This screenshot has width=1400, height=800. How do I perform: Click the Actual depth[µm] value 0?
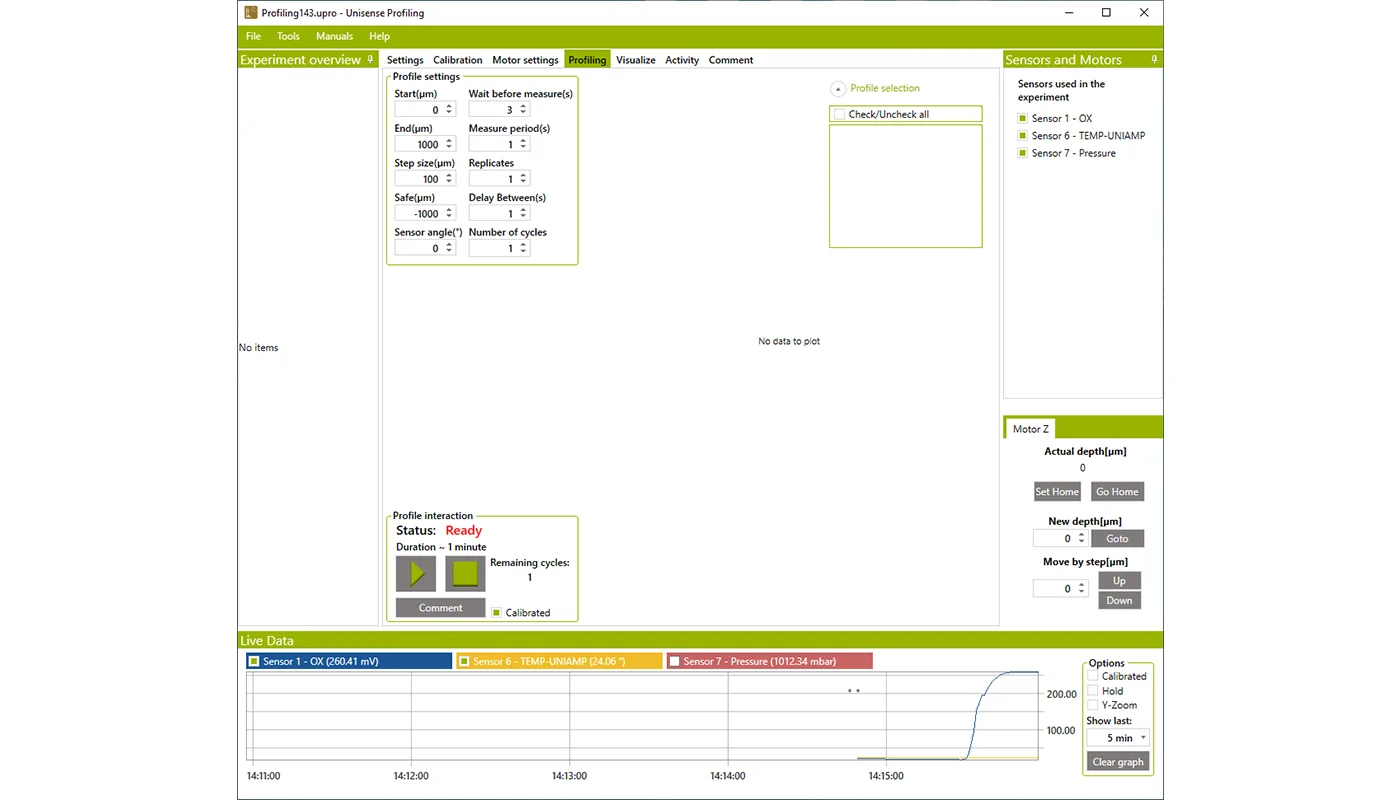pos(1082,468)
